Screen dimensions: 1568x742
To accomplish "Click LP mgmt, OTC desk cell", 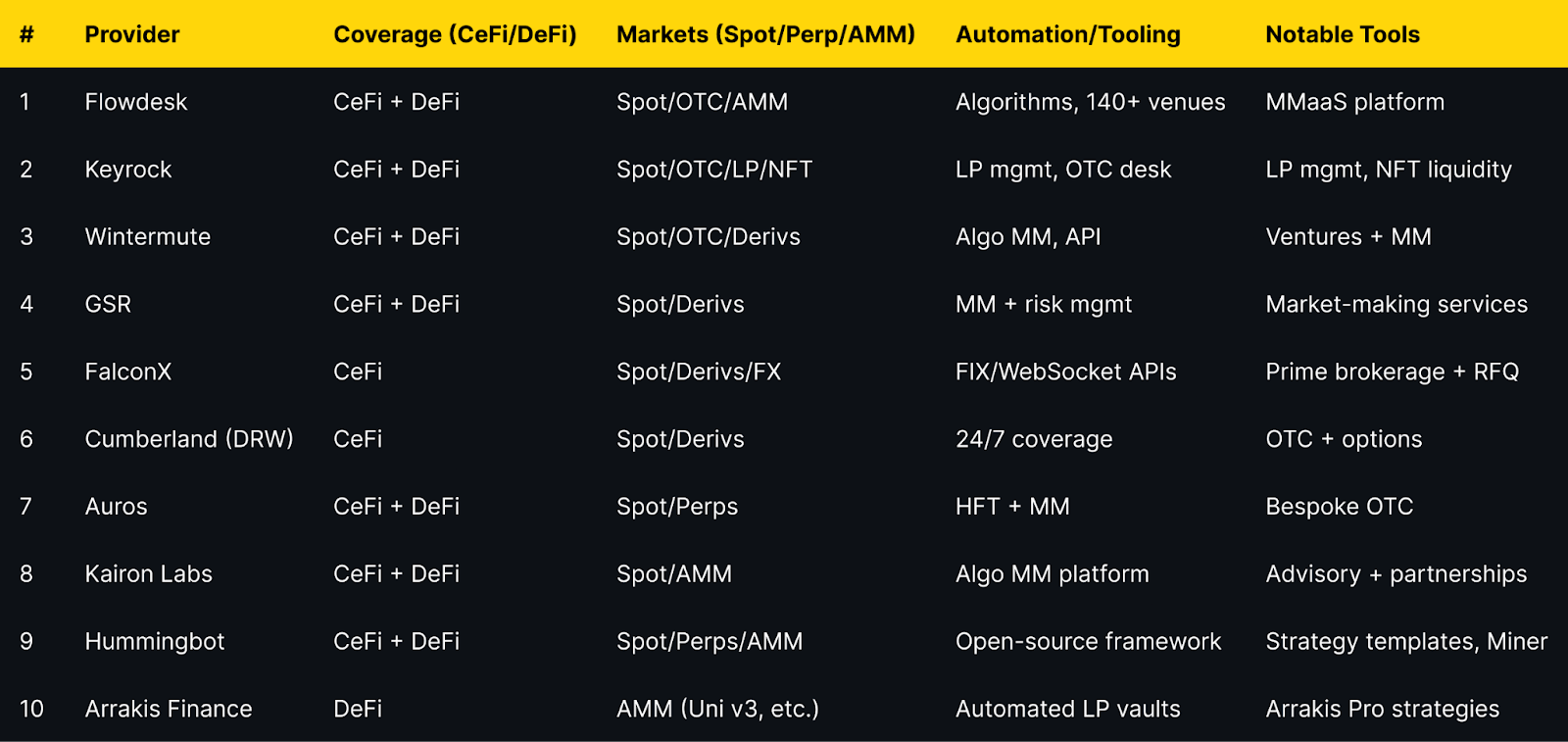I will pyautogui.click(x=1063, y=170).
